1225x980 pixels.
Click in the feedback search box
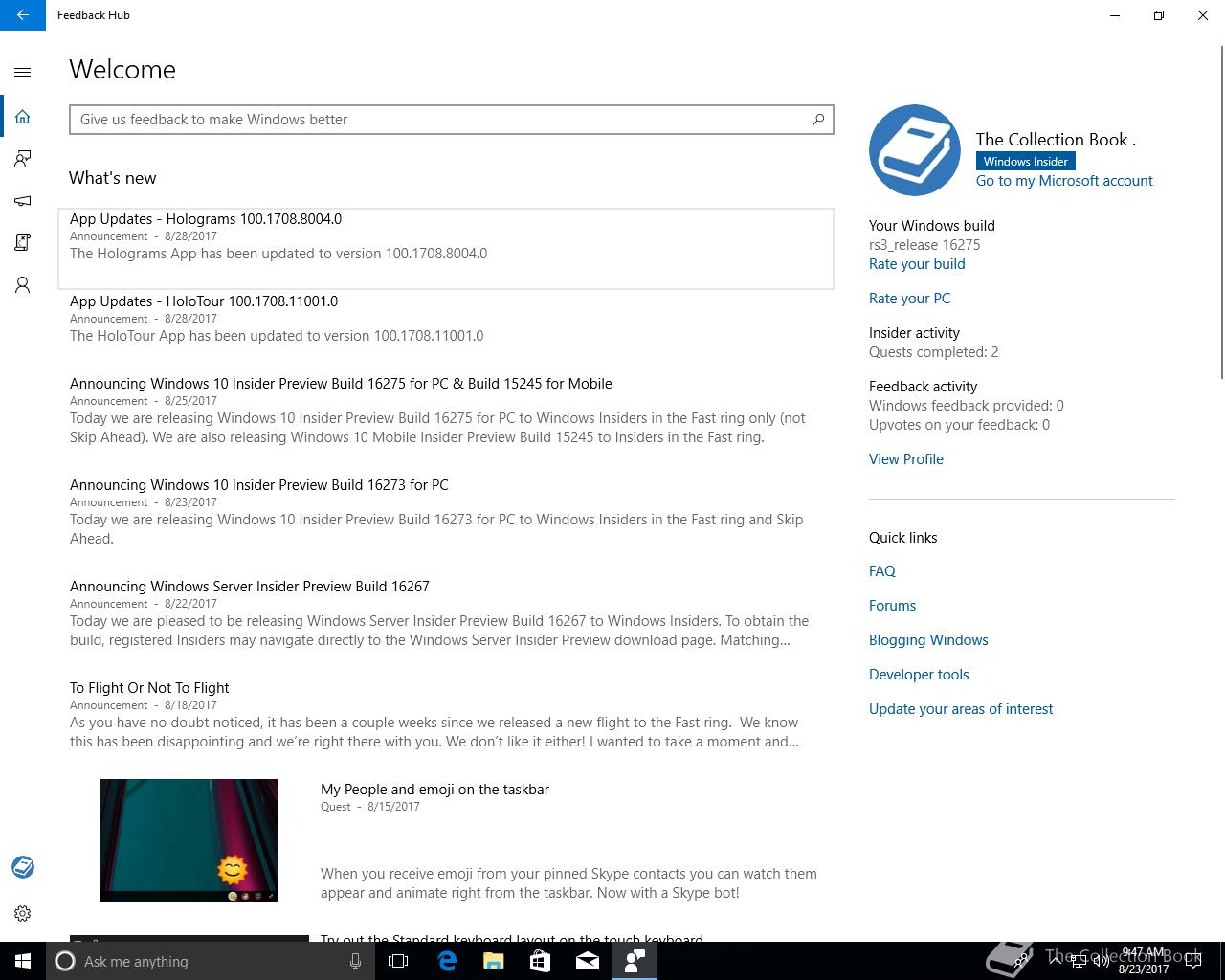point(452,120)
